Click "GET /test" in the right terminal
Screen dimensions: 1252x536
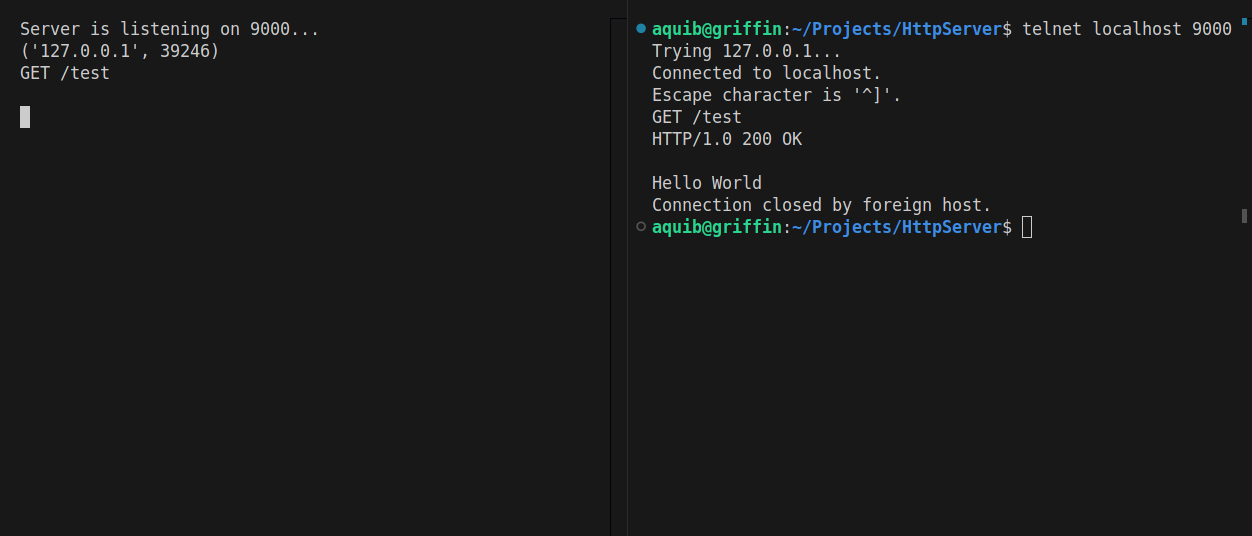[x=697, y=118]
